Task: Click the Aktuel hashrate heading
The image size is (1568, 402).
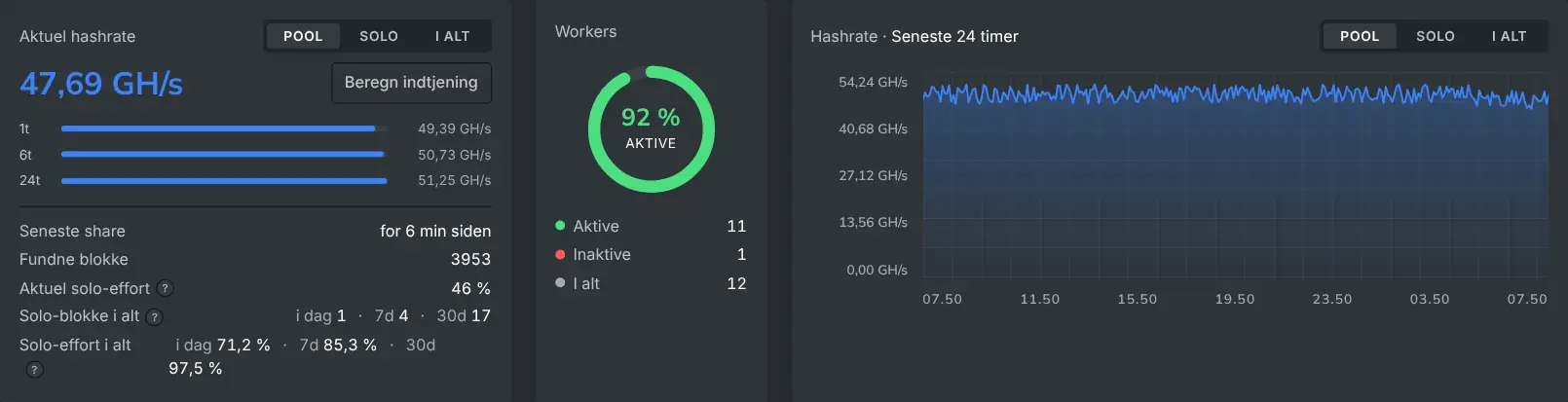Action: click(77, 36)
